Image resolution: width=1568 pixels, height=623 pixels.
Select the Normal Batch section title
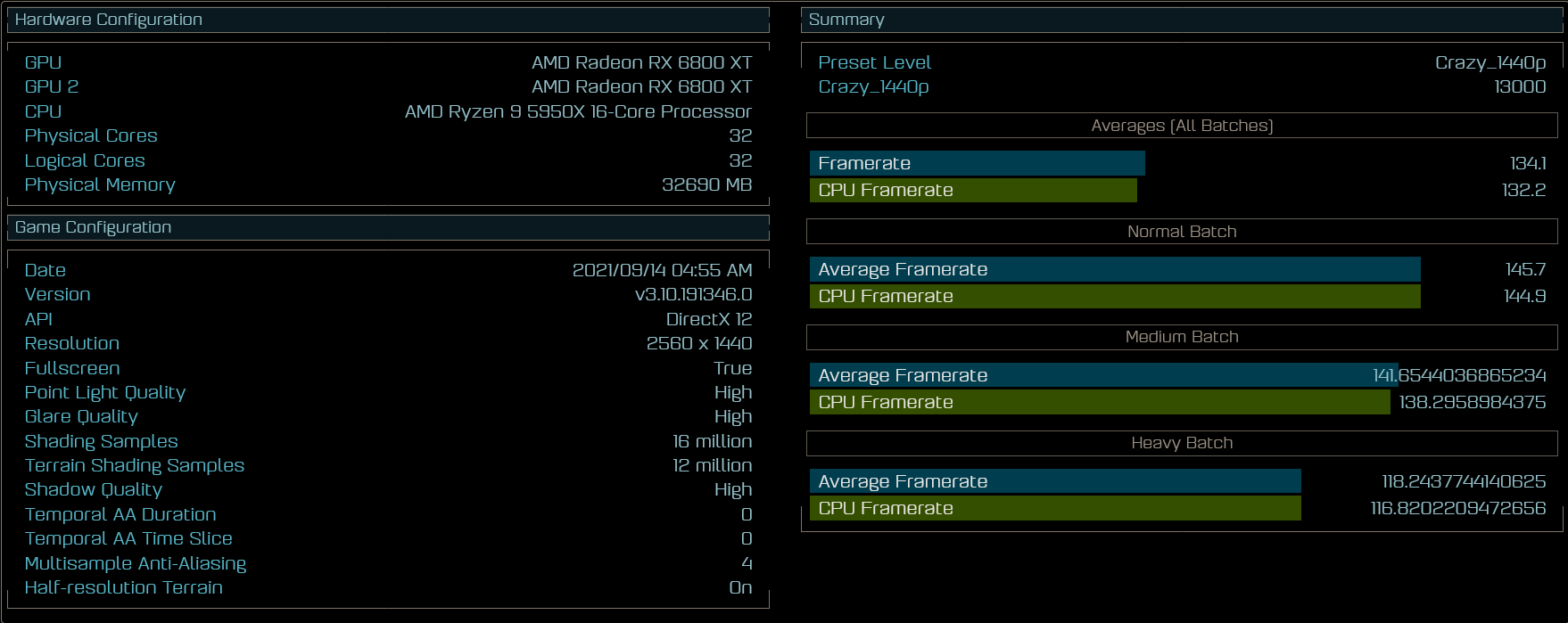coord(1182,232)
